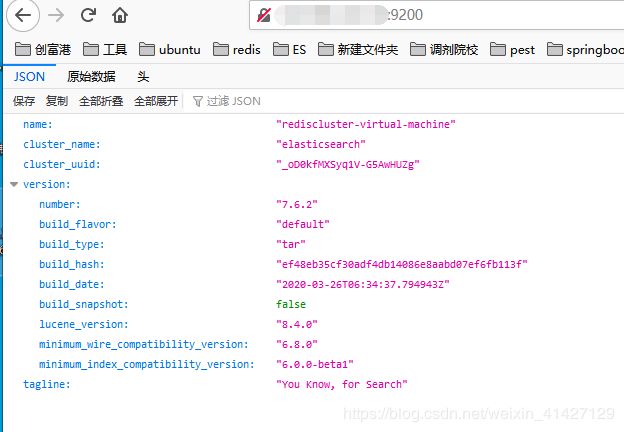Open the 工具 bookmark folder
The width and height of the screenshot is (624, 432).
[105, 50]
